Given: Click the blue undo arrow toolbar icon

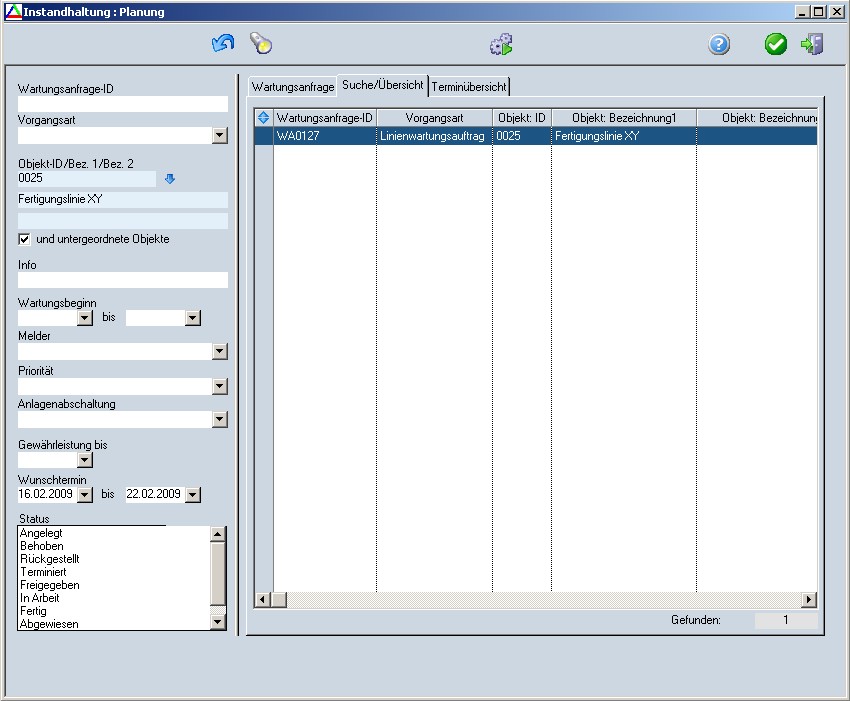Looking at the screenshot, I should (222, 44).
